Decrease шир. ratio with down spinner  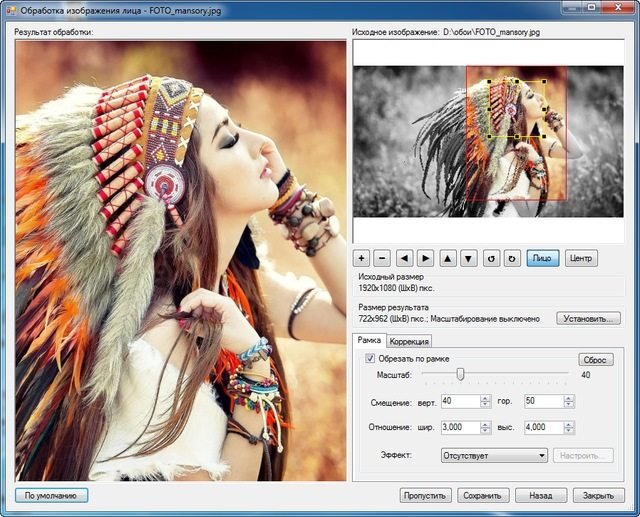click(x=485, y=430)
